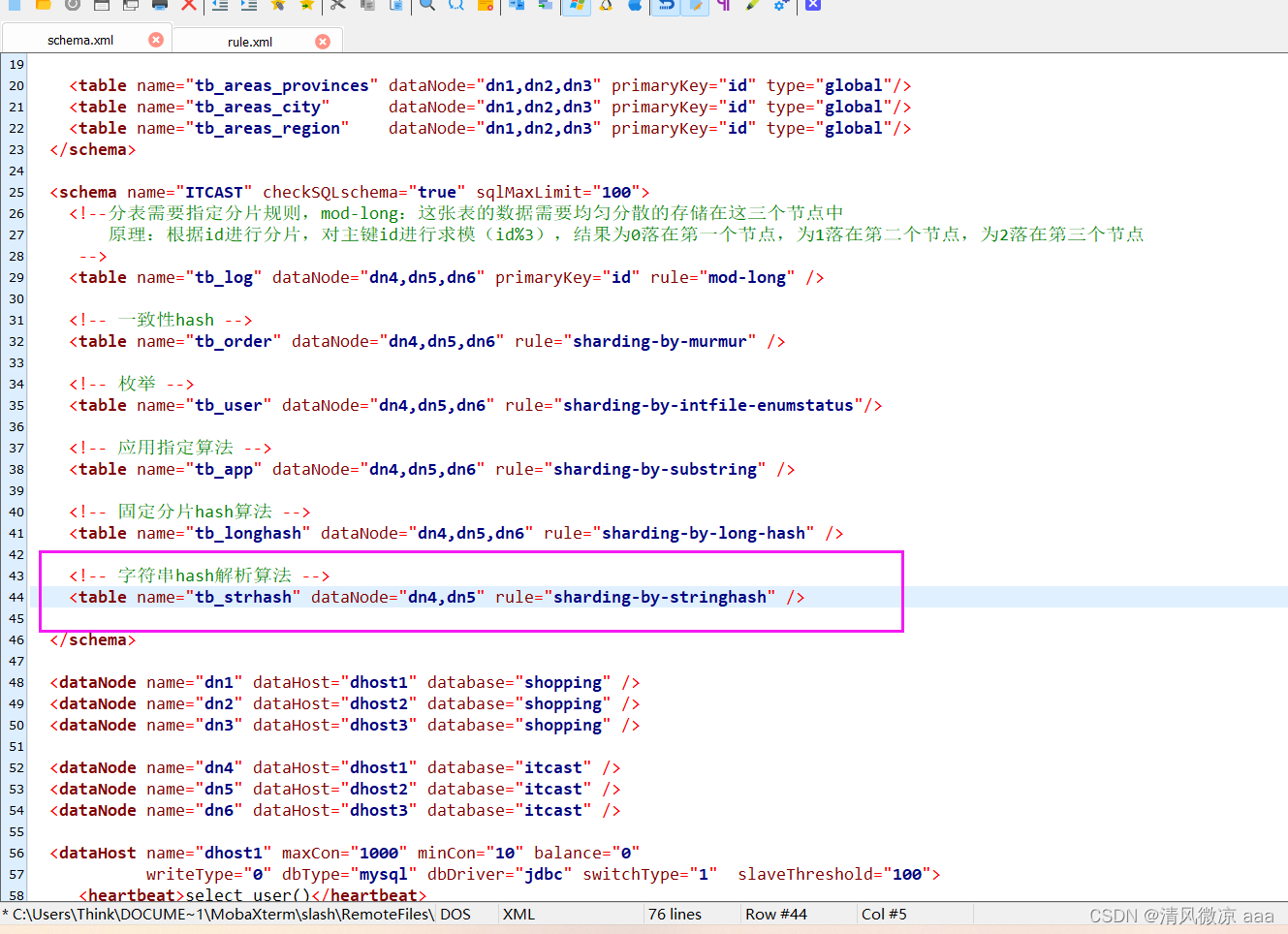This screenshot has width=1288, height=934.
Task: Close the schema.xml tab
Action: click(x=156, y=40)
